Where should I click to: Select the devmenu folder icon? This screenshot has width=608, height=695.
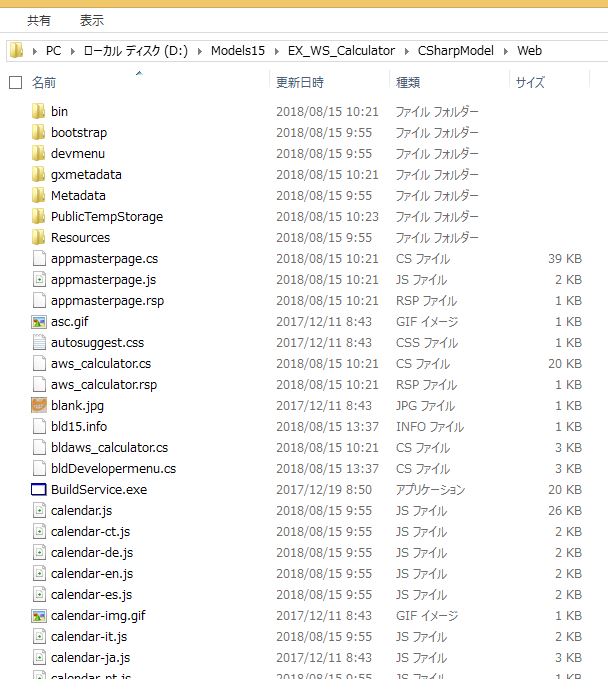pos(39,153)
